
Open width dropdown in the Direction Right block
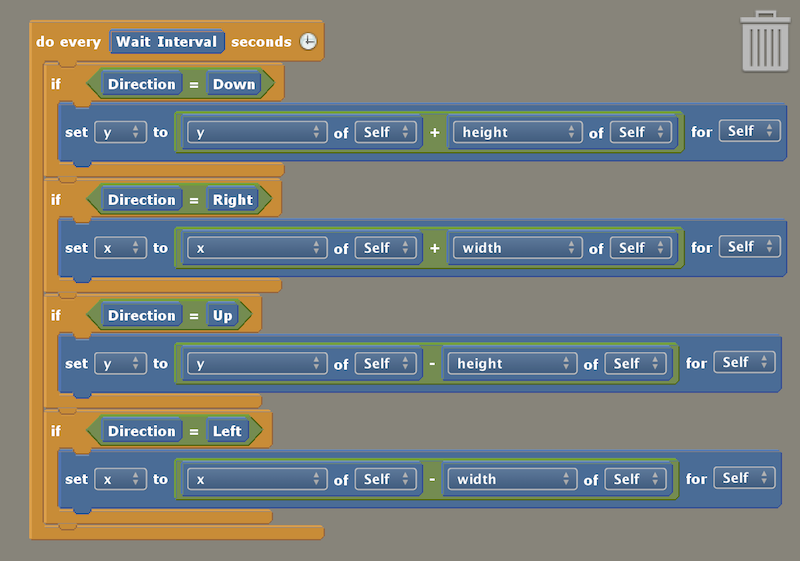517,248
